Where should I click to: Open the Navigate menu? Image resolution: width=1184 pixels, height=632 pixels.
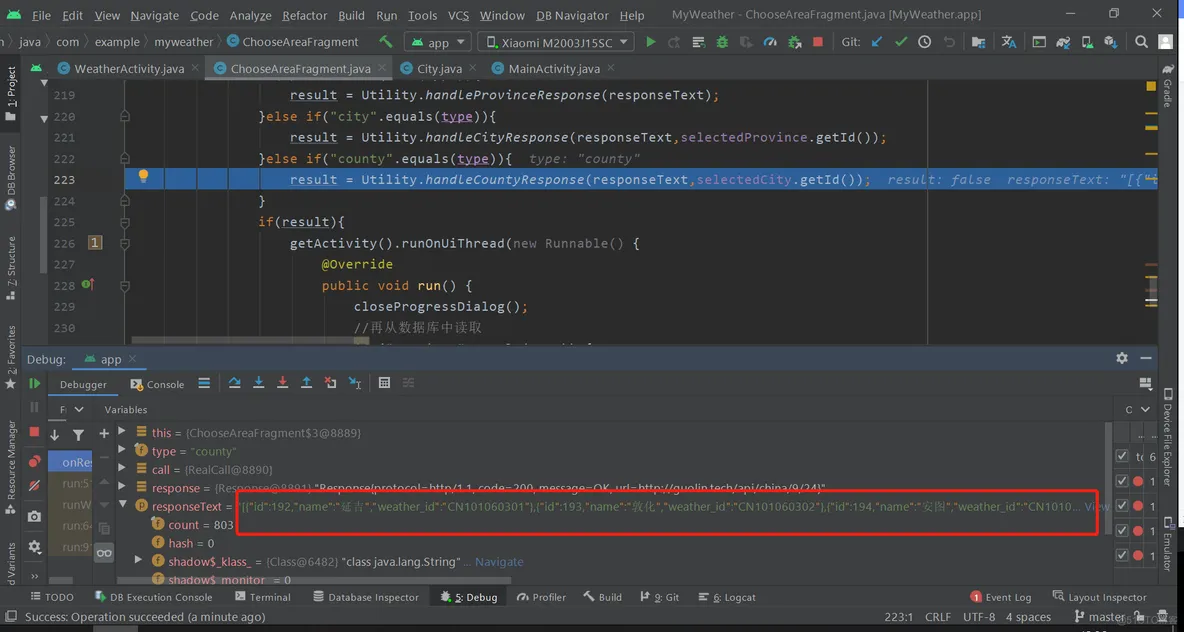pos(154,15)
